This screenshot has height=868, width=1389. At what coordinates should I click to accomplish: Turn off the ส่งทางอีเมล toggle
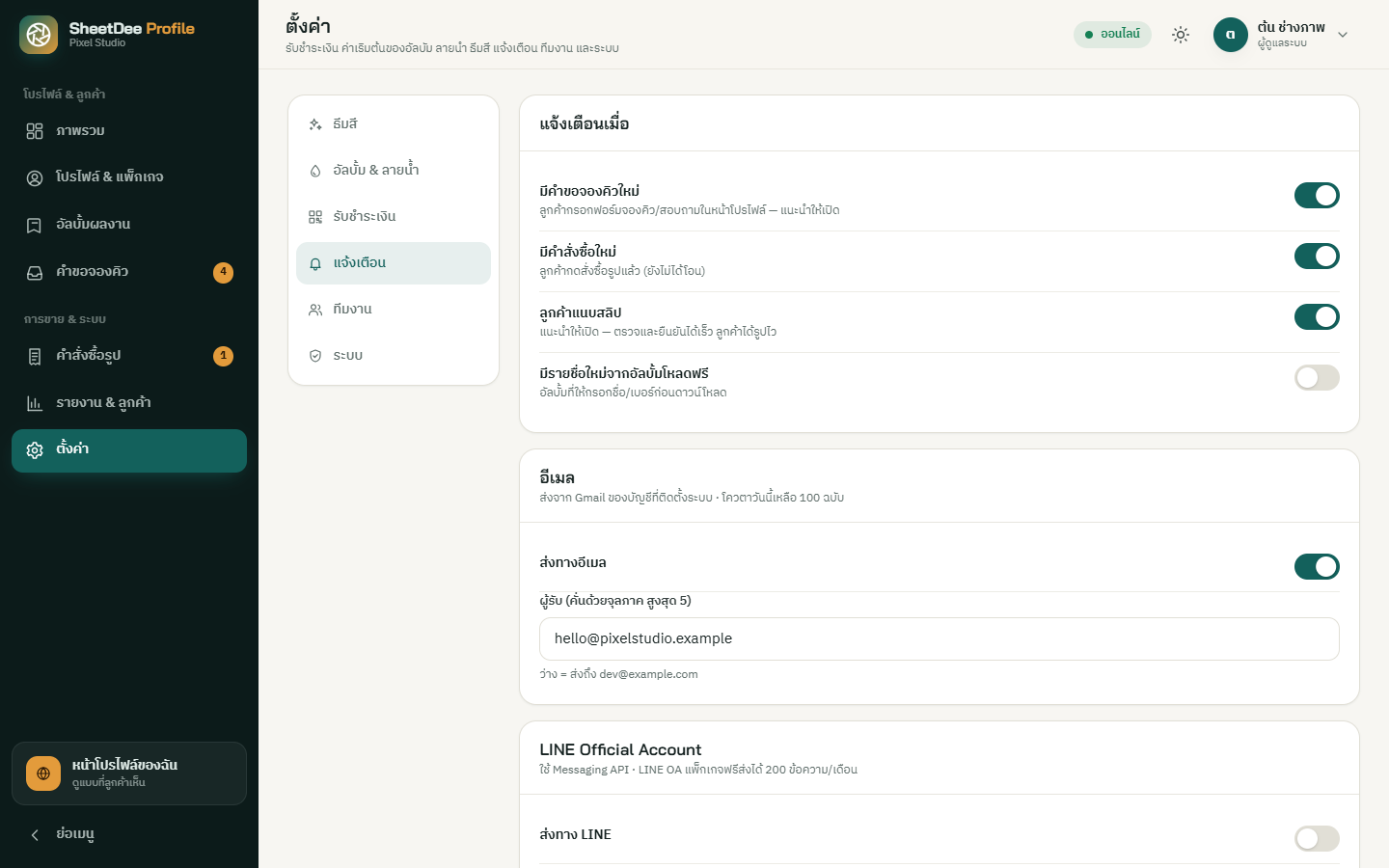coord(1317,567)
